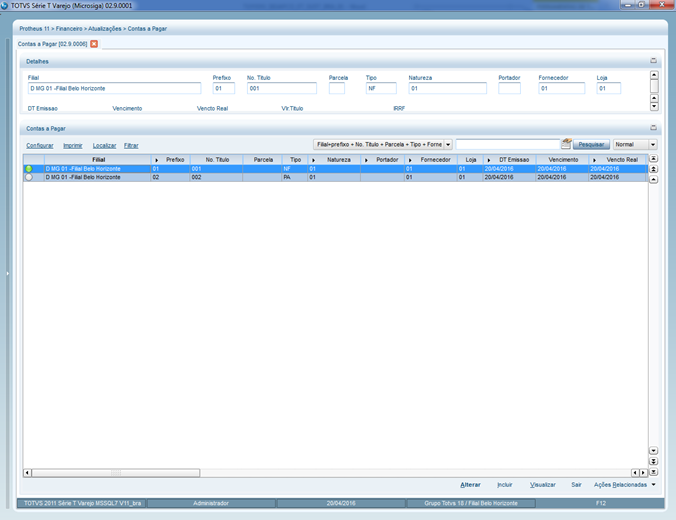
Task: Click Atualizações in the breadcrumb
Action: [x=105, y=28]
